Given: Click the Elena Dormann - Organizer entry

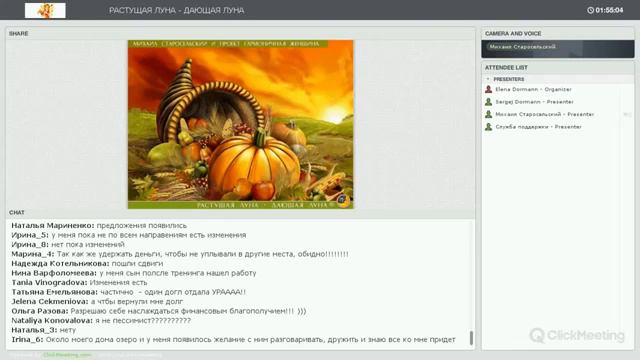Looking at the screenshot, I should point(533,89).
